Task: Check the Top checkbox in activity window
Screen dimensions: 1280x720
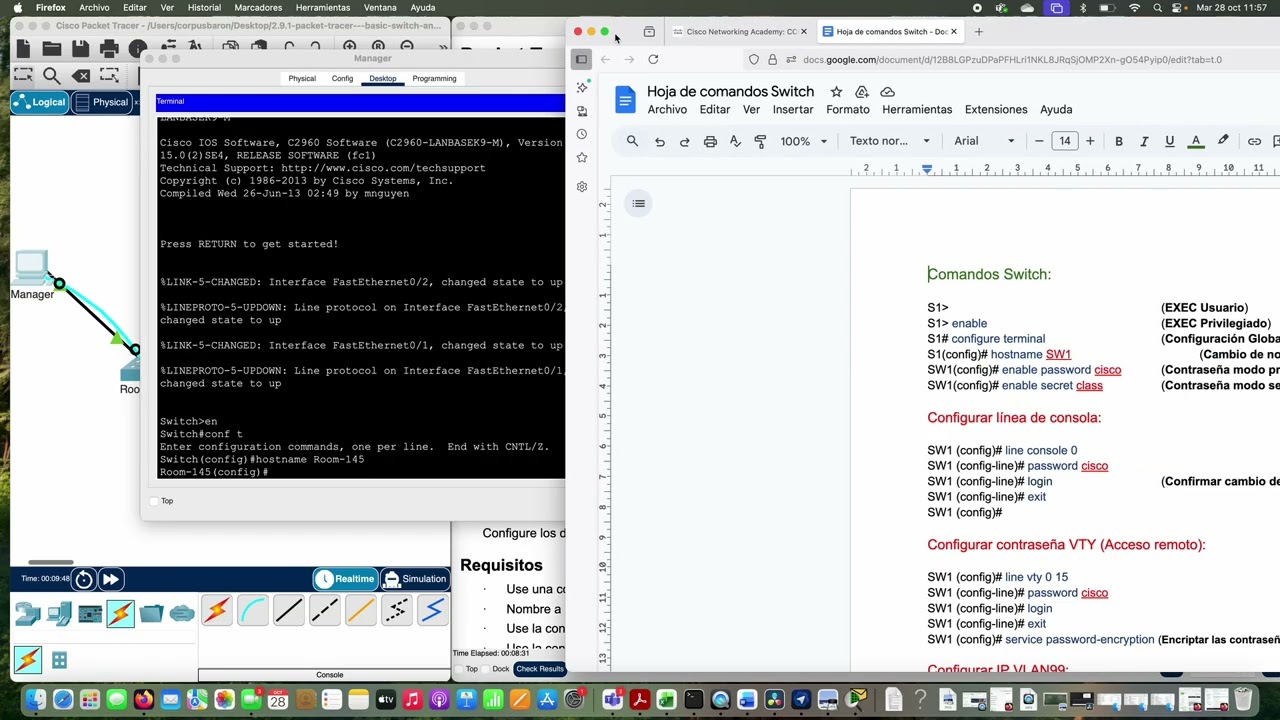Action: 459,669
